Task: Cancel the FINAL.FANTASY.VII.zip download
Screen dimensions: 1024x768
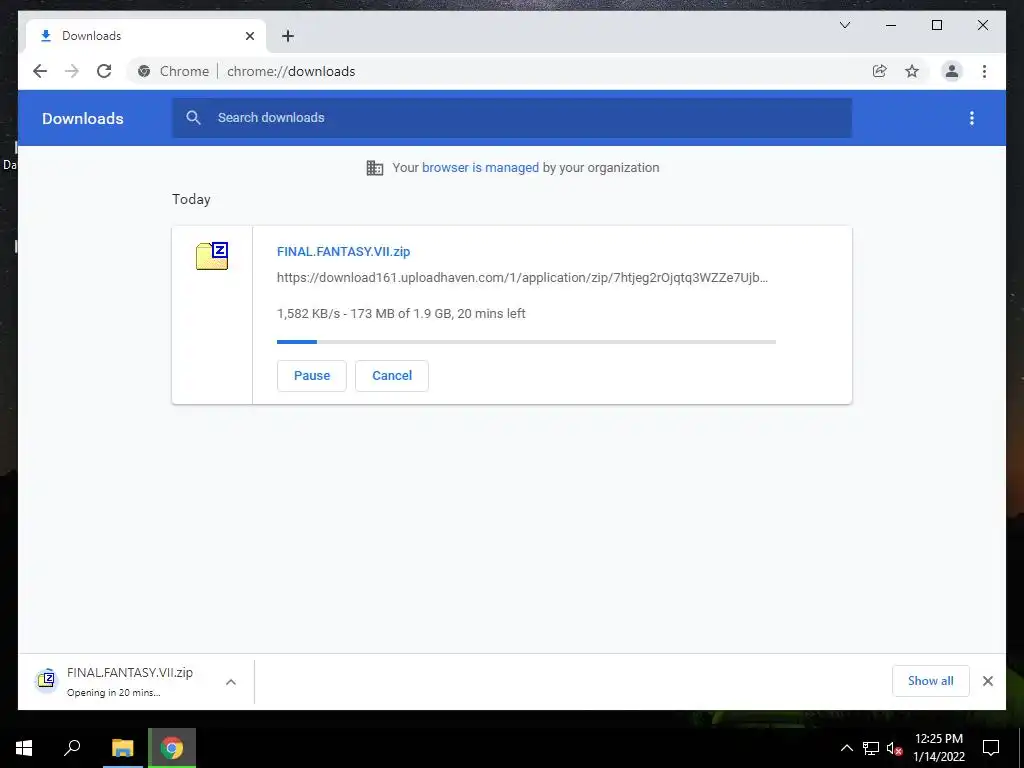Action: [392, 376]
